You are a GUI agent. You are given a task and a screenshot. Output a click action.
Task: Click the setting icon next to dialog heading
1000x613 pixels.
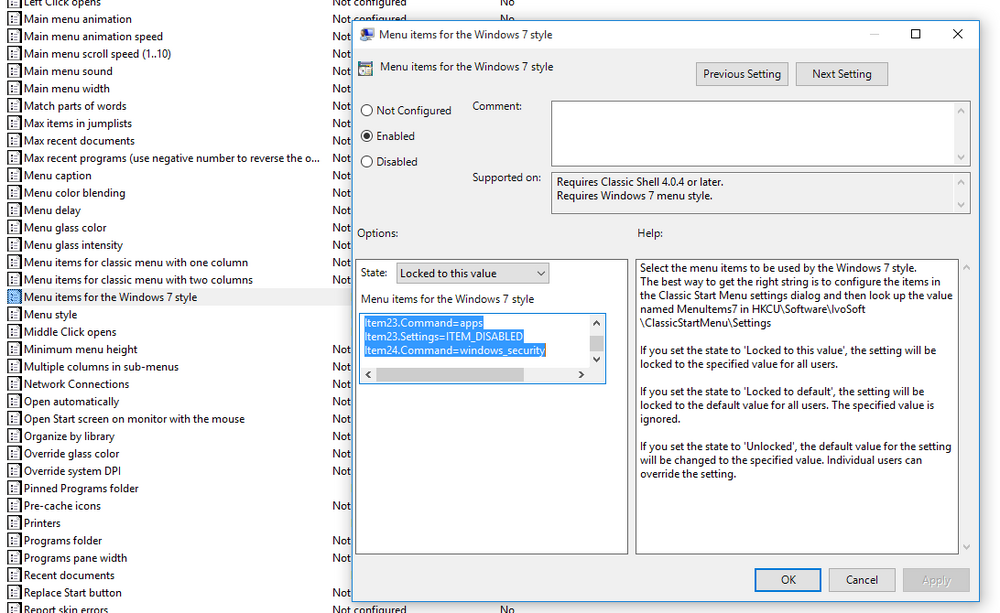click(365, 68)
